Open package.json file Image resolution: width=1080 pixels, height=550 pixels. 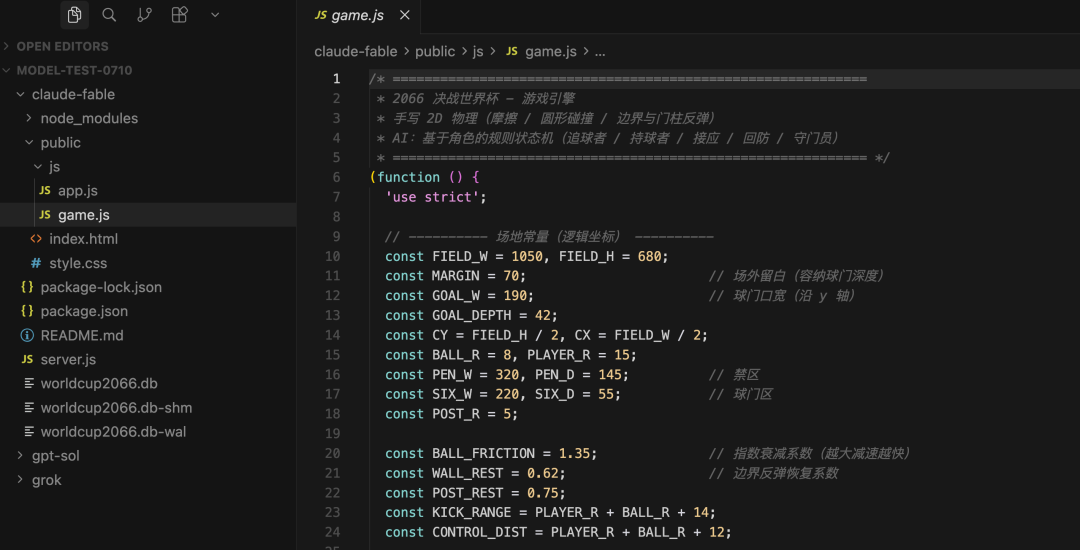pos(148,311)
